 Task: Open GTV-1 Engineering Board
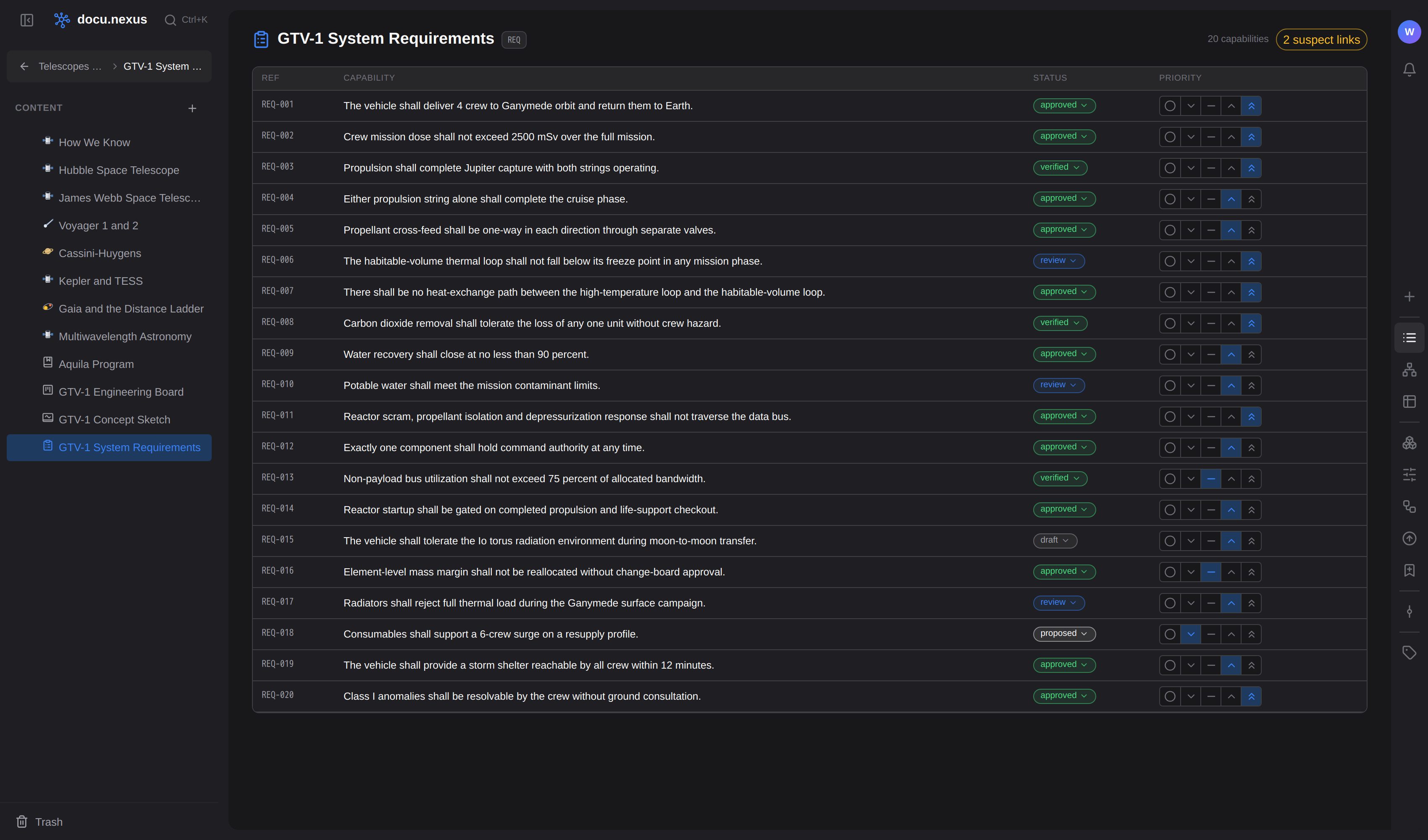109,392
